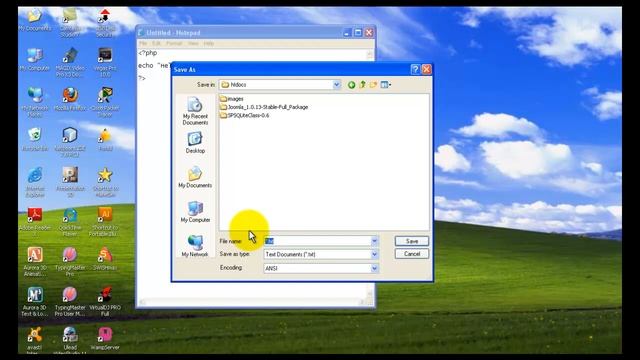Screen dimensions: 640x360
Task: Select the SPSQLiteClass-0.6 folder
Action: coord(244,115)
